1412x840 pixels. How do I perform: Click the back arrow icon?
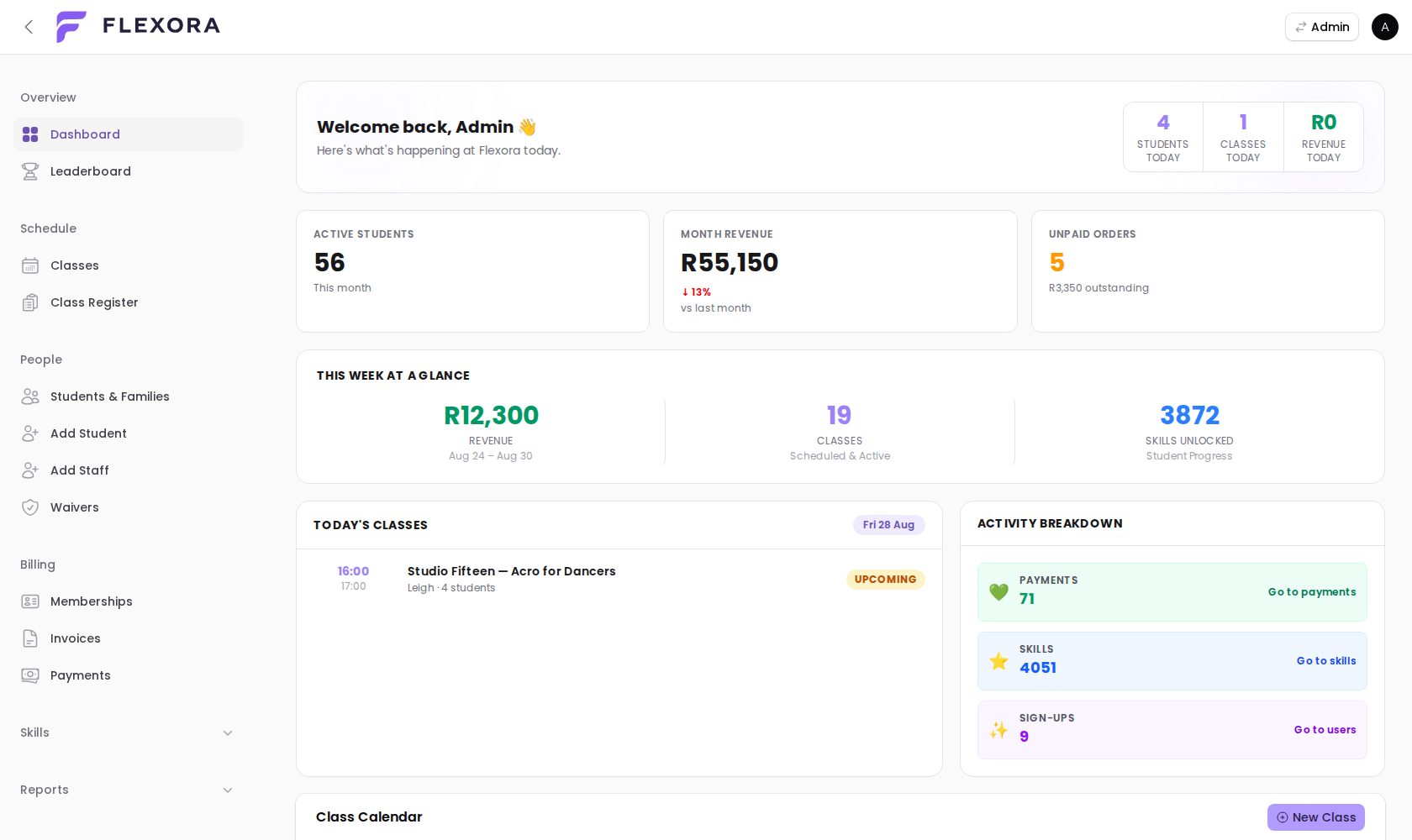coord(29,27)
